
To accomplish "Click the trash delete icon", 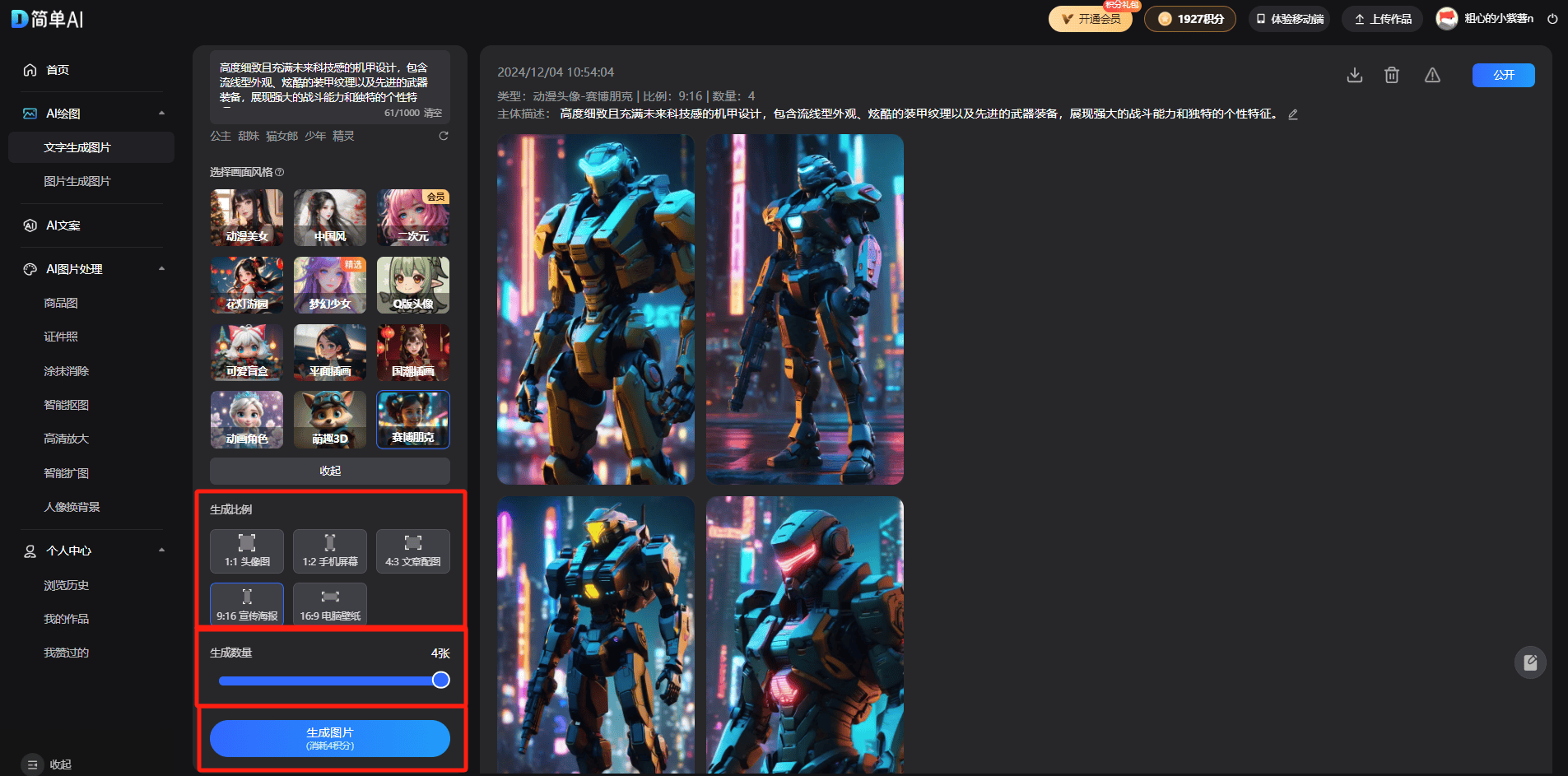I will 1392,76.
